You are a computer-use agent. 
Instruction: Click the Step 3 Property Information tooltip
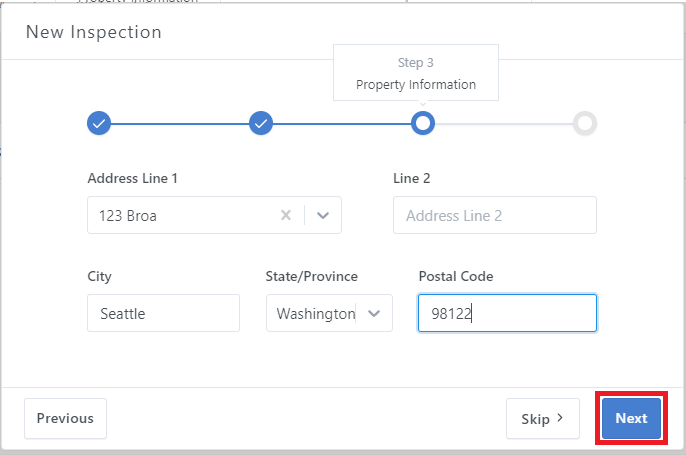click(416, 73)
